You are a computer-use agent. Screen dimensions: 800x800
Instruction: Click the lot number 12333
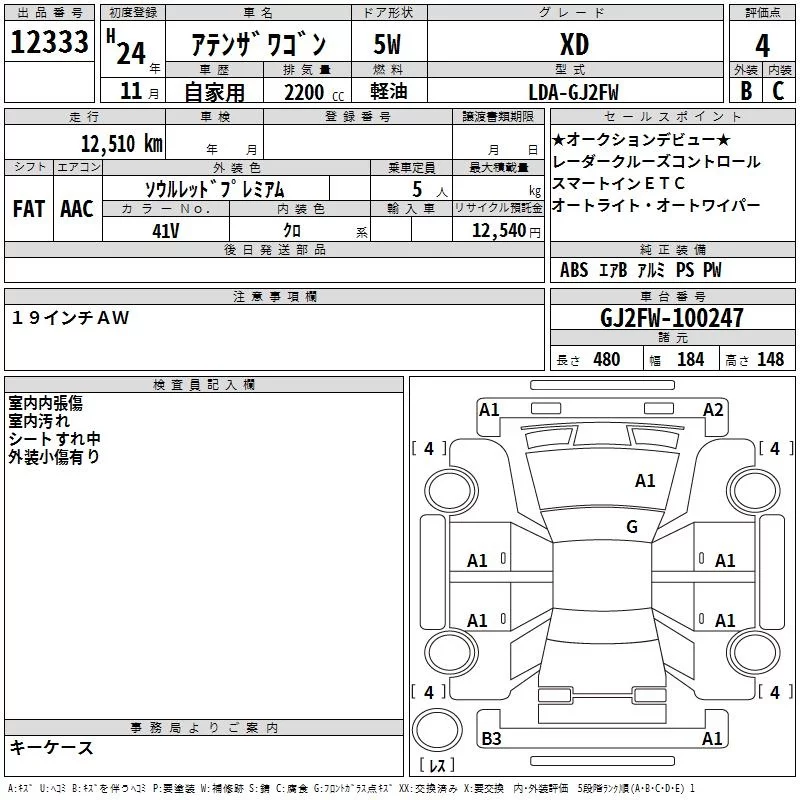click(x=49, y=42)
